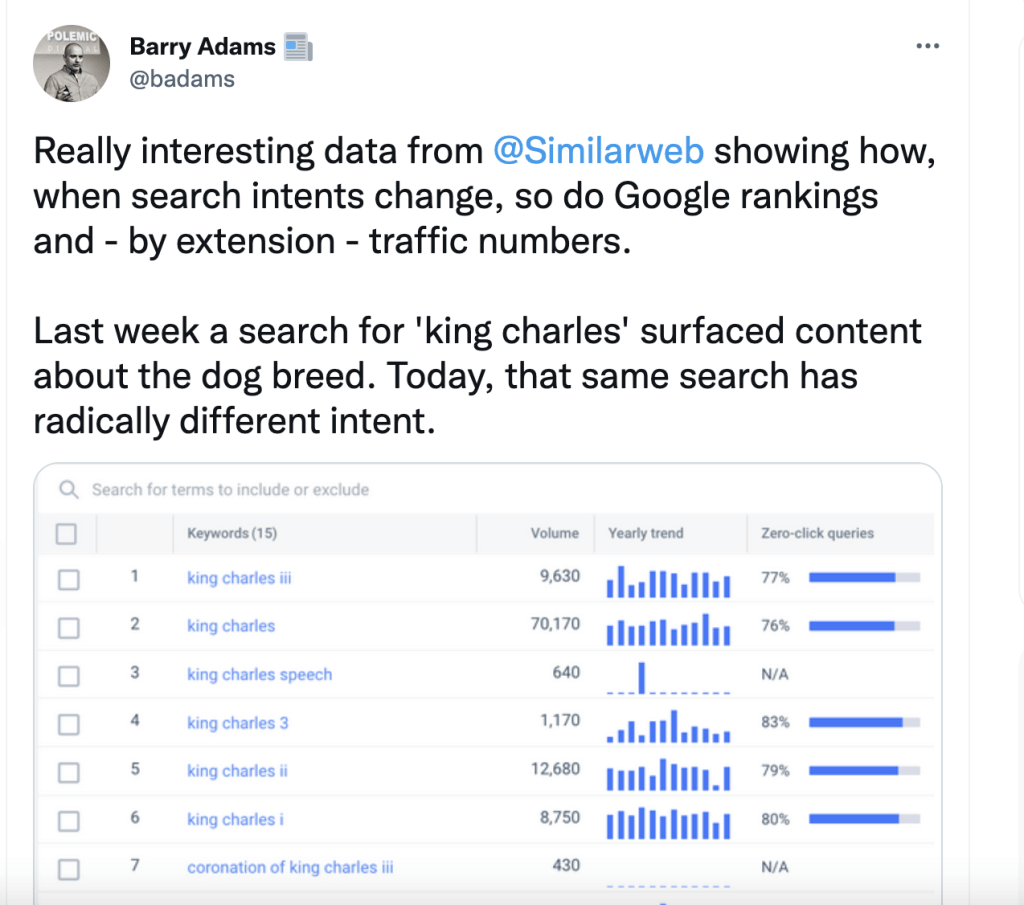Image resolution: width=1024 pixels, height=905 pixels.
Task: Click the Keywords (15) column header
Action: pos(232,534)
